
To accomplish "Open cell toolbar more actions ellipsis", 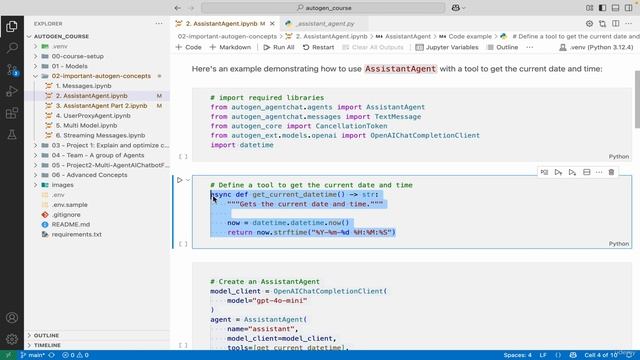I will click(599, 172).
